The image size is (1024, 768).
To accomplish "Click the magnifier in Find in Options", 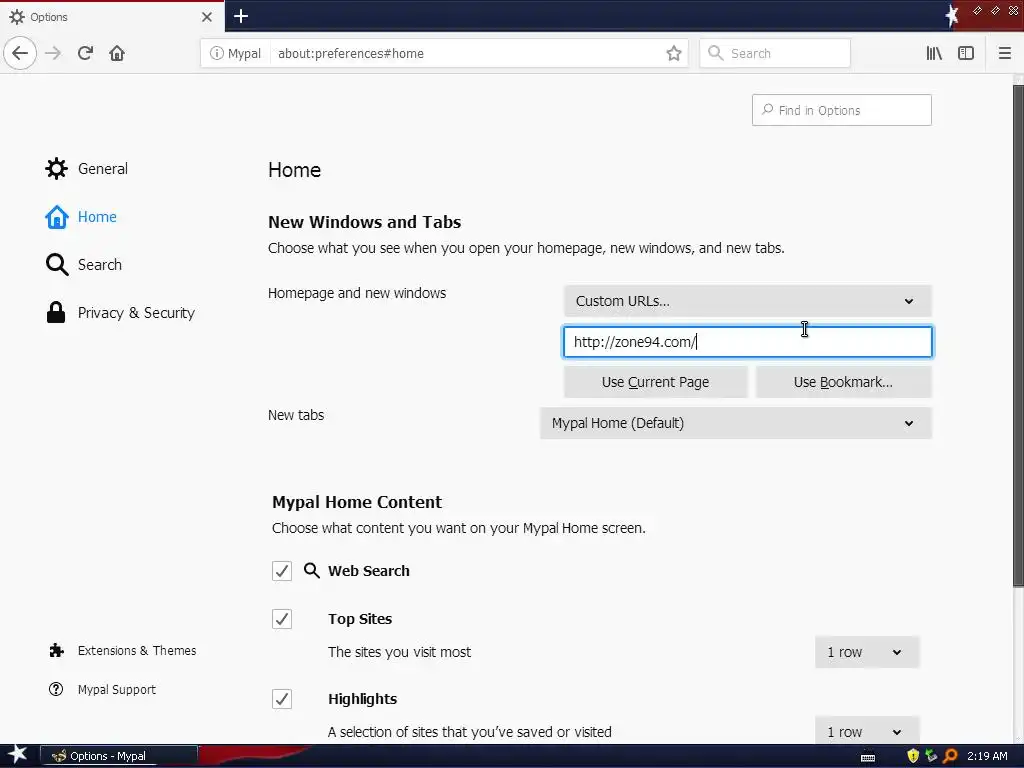I will point(767,110).
